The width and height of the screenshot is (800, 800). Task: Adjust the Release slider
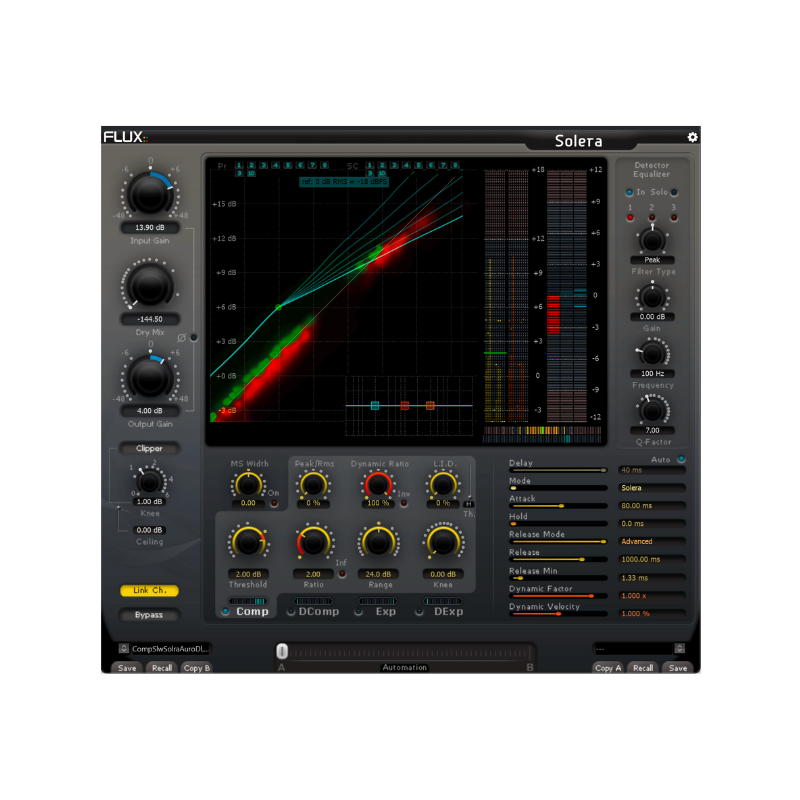(x=558, y=560)
